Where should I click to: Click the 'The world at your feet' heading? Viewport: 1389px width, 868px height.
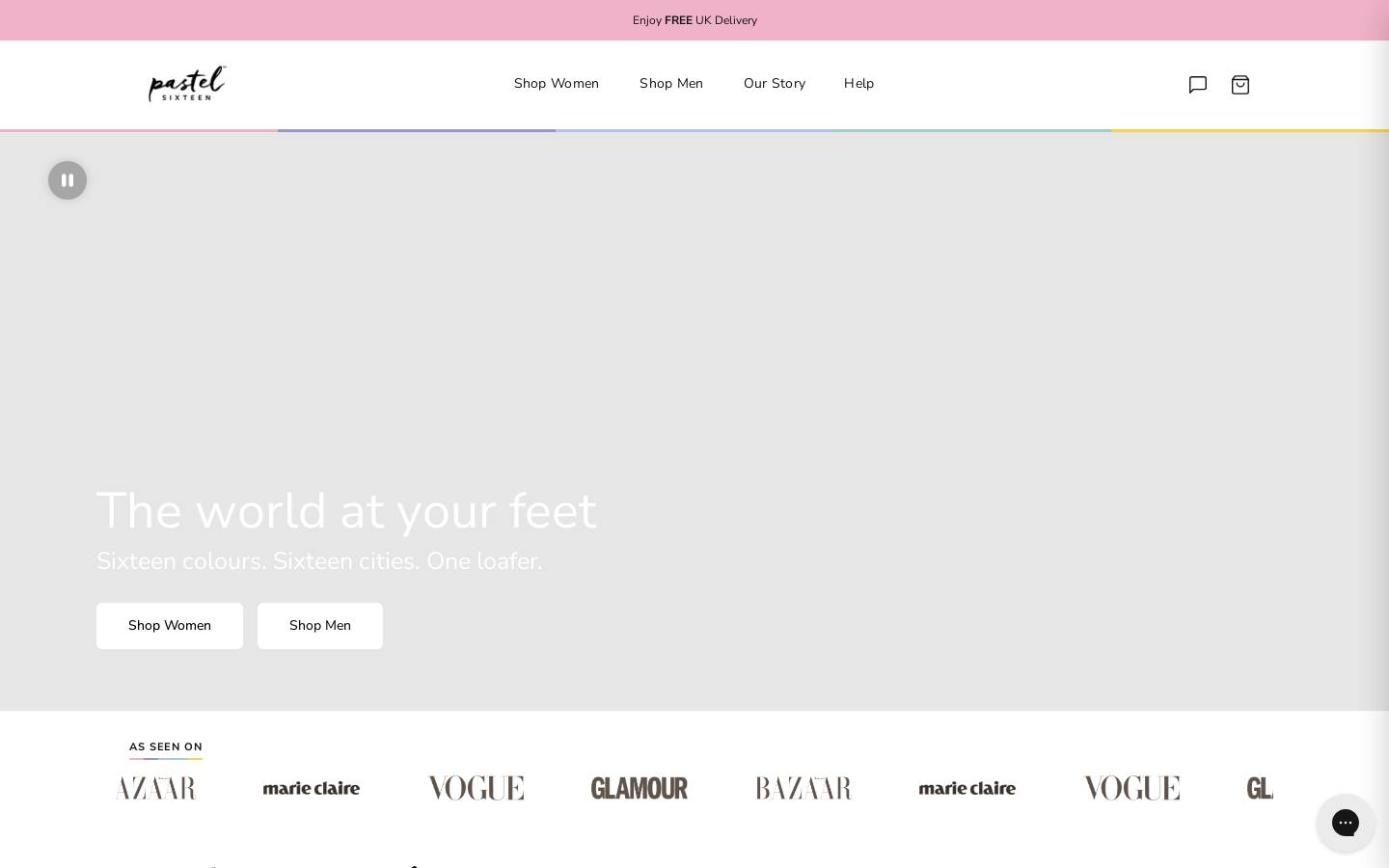coord(347,510)
